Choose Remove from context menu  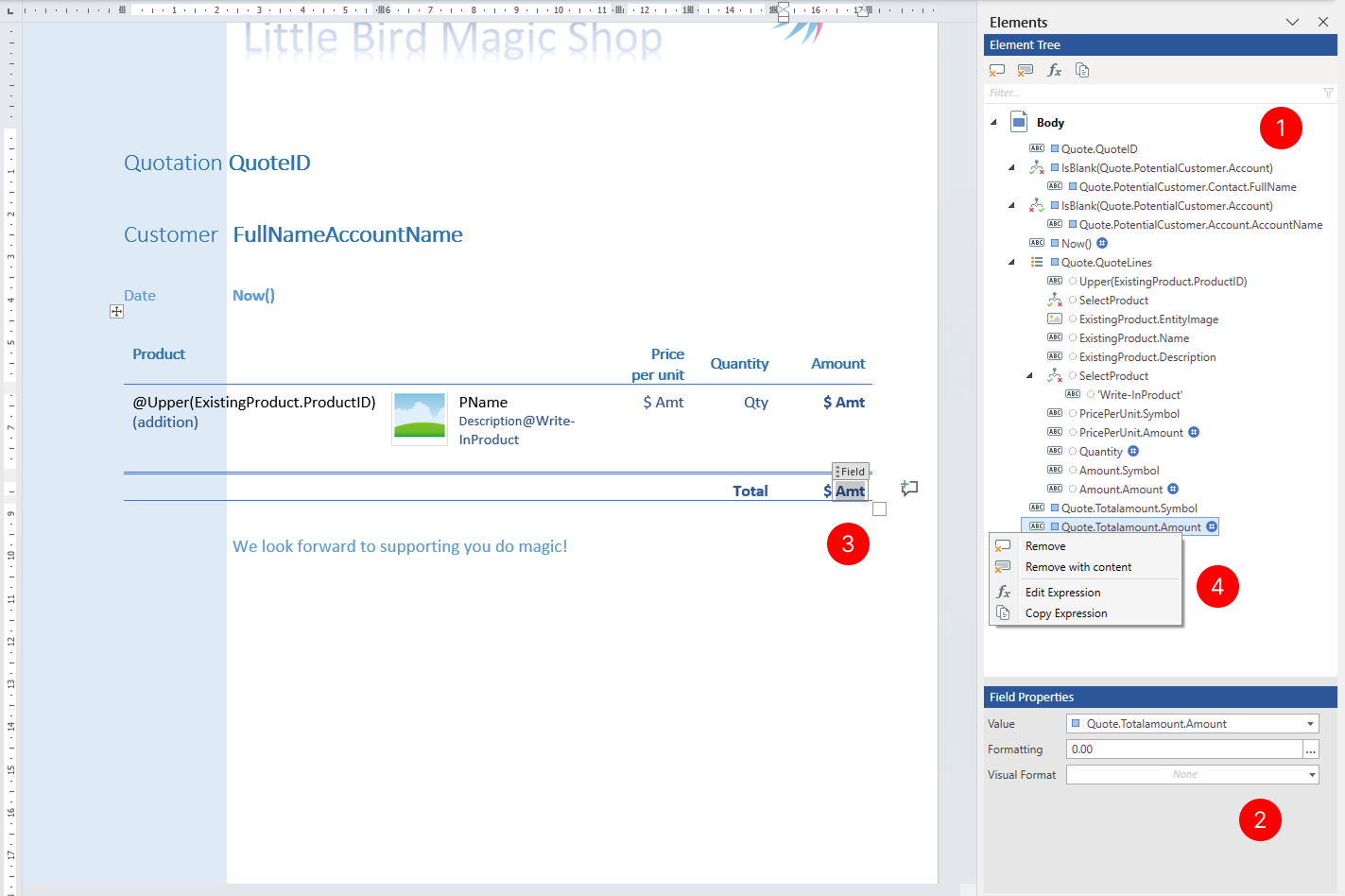pos(1085,546)
